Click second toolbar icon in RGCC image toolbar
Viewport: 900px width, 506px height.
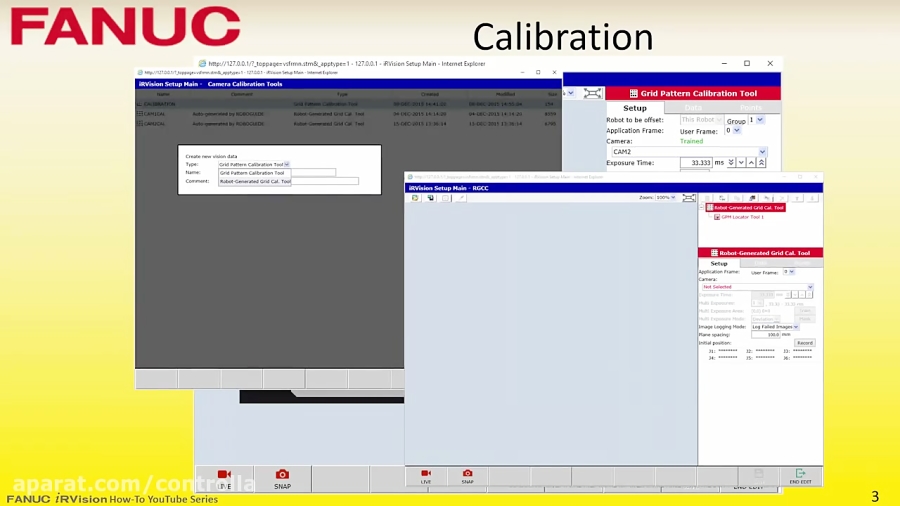pyautogui.click(x=430, y=198)
